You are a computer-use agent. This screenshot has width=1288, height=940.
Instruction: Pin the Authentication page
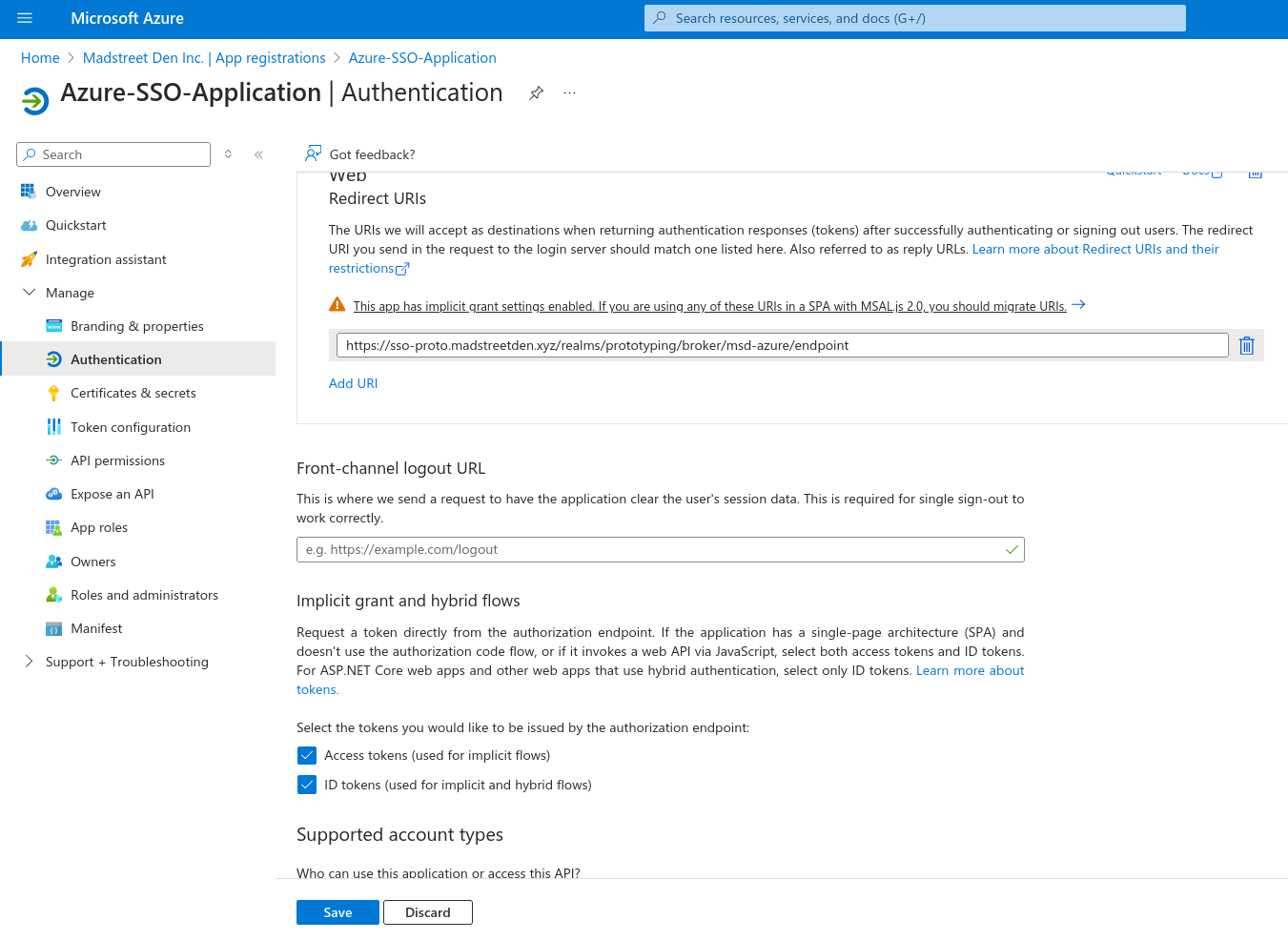coord(537,93)
